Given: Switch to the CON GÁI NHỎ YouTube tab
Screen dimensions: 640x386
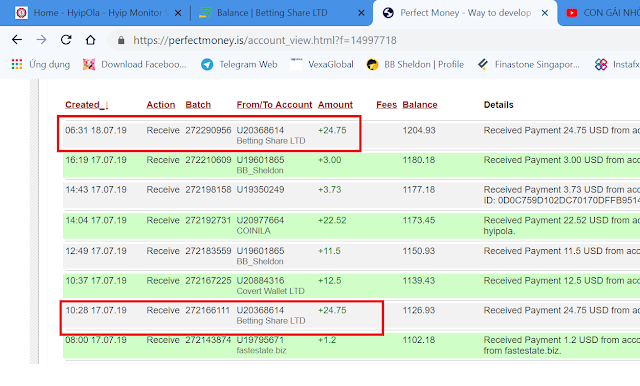Looking at the screenshot, I should click(600, 13).
